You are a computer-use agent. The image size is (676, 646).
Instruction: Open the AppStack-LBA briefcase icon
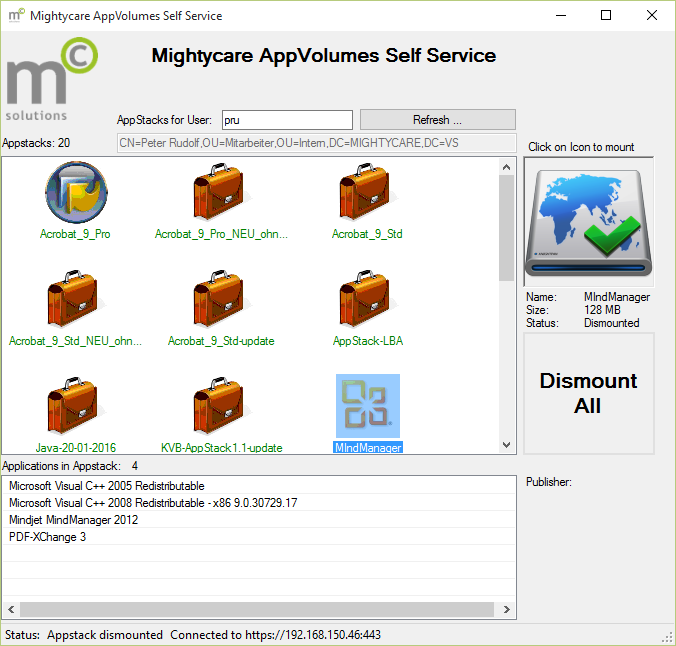pos(367,298)
